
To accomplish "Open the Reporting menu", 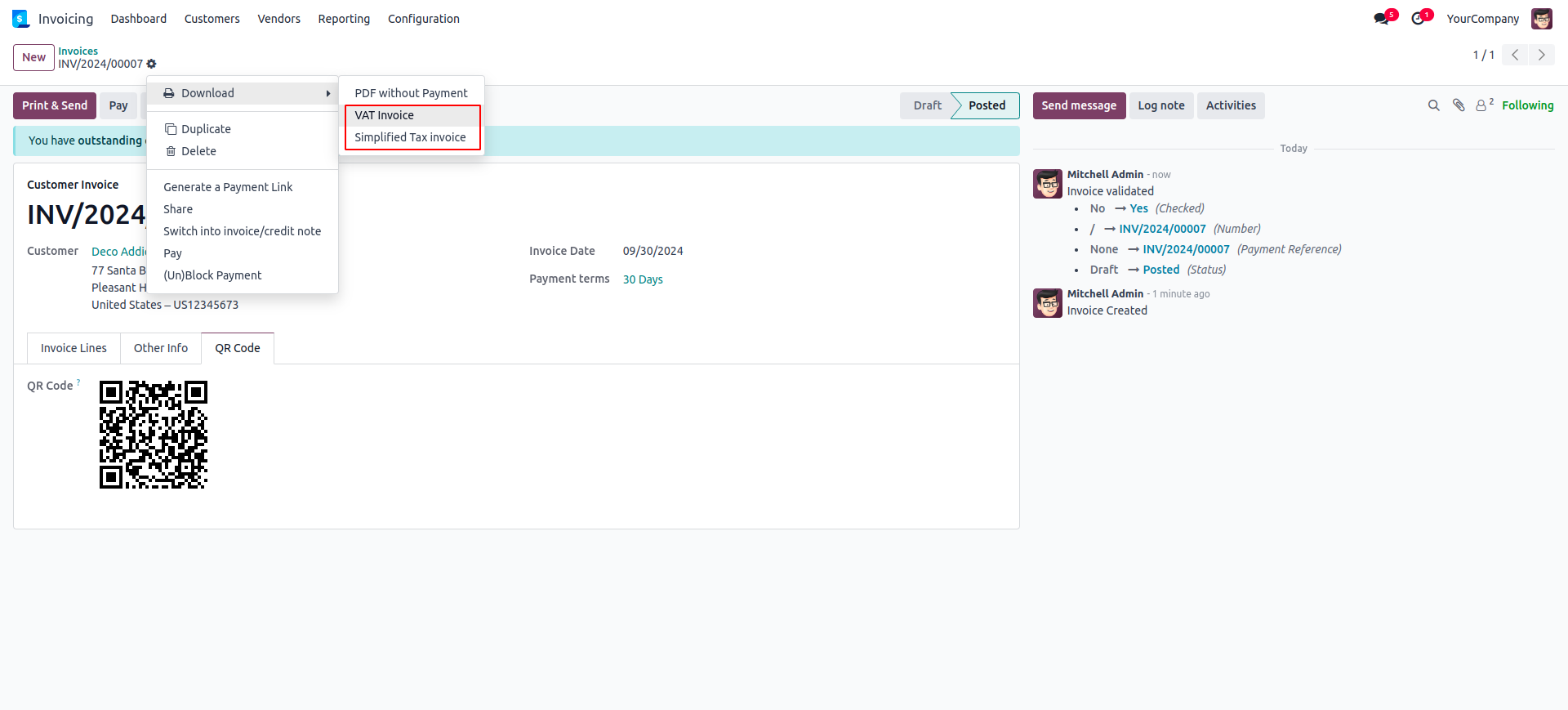I will [x=344, y=19].
